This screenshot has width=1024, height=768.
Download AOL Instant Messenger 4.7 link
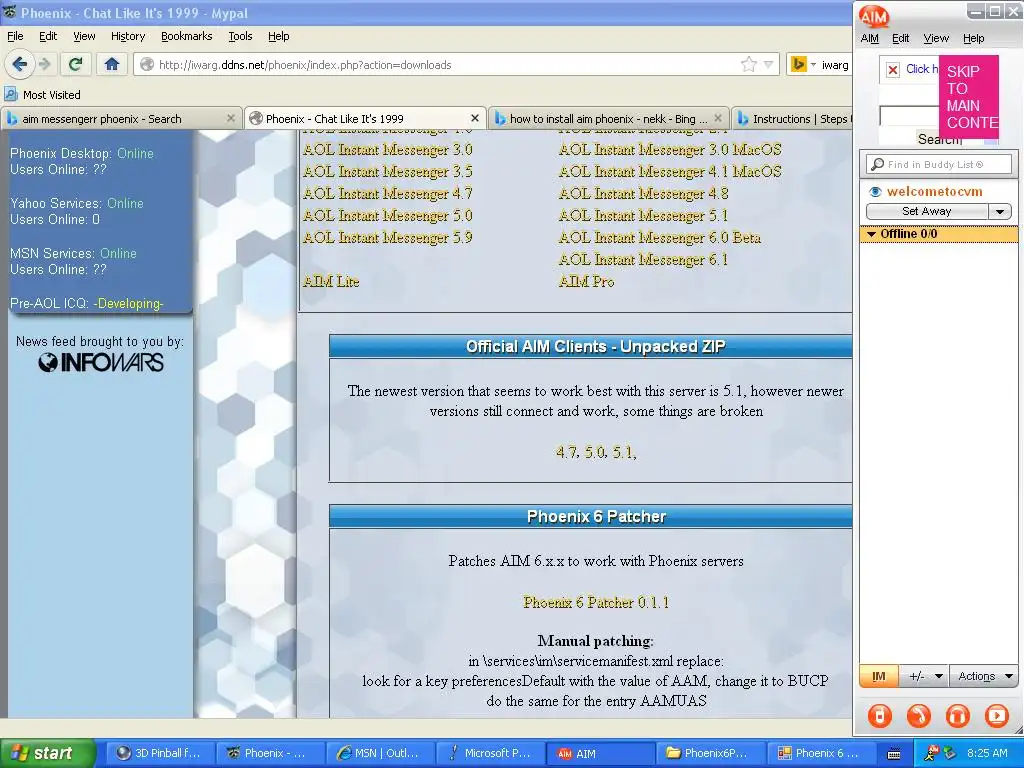point(387,193)
